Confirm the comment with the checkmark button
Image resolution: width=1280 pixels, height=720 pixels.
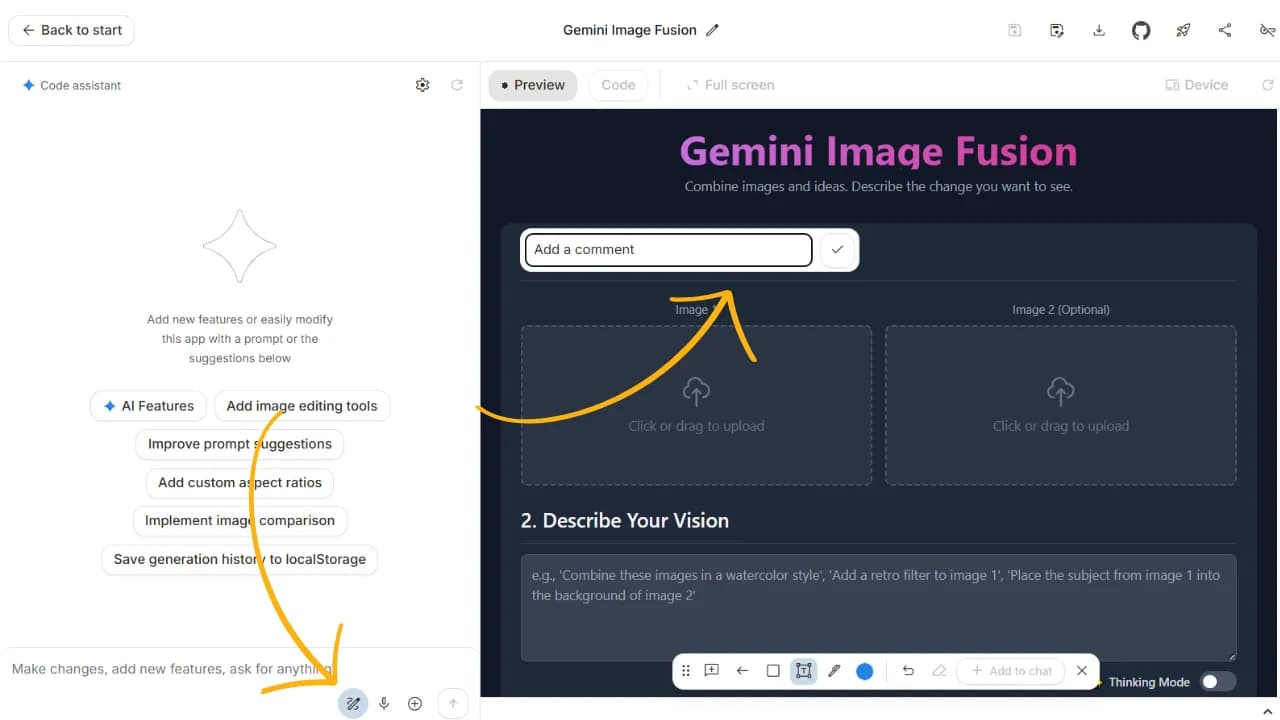837,250
